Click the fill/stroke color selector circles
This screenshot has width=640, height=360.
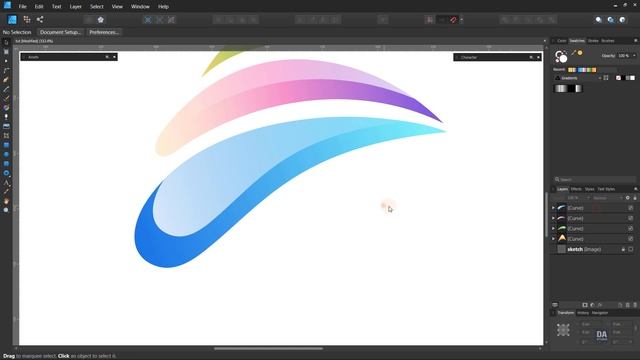561,56
